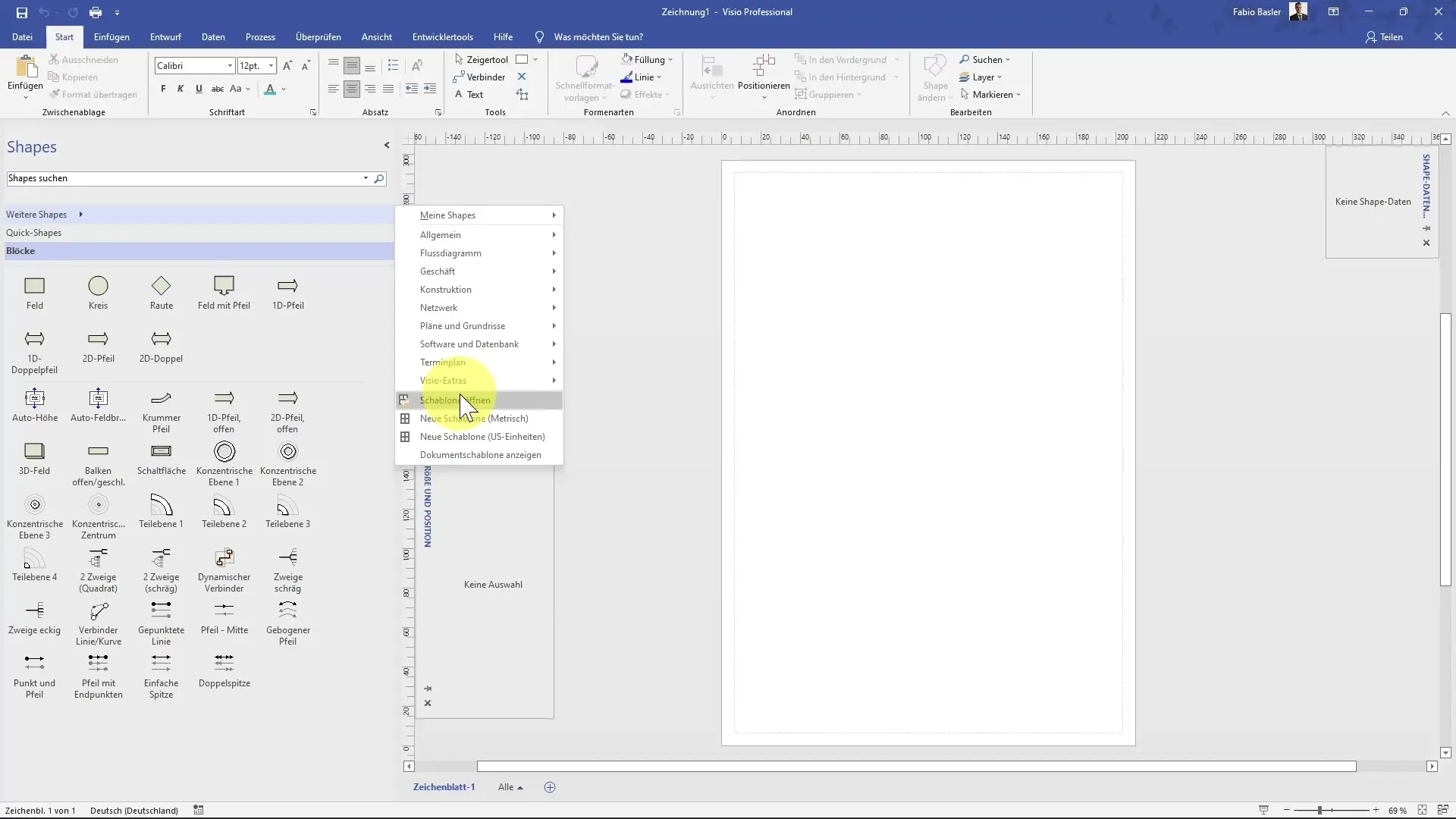This screenshot has height=819, width=1456.
Task: Select the Punkt und Pfeil shape
Action: point(35,676)
